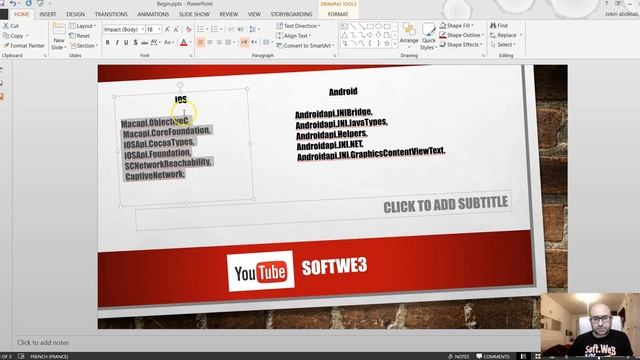Screen dimensions: 640x360
Task: Switch to the INSERT ribbon tab
Action: pos(48,14)
